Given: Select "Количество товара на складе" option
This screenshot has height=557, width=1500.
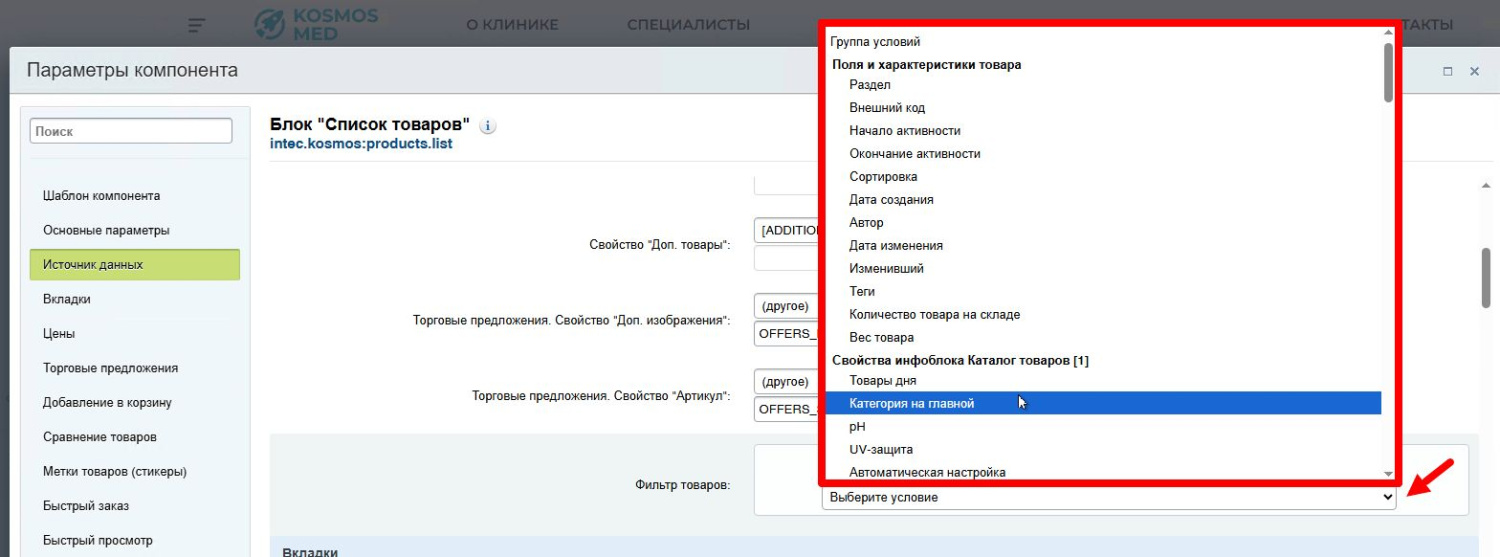Looking at the screenshot, I should pos(934,314).
